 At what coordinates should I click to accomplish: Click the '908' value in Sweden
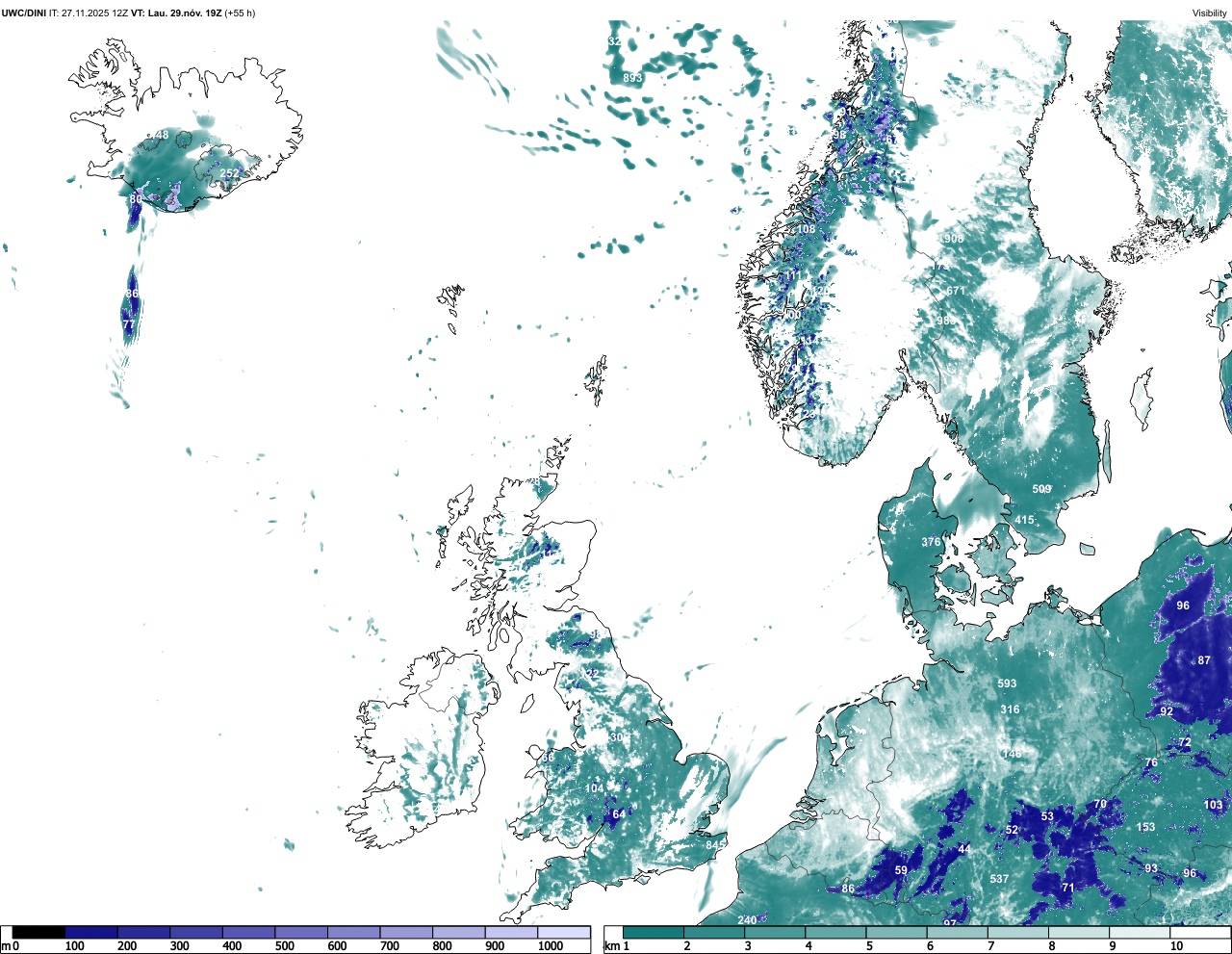coord(954,239)
